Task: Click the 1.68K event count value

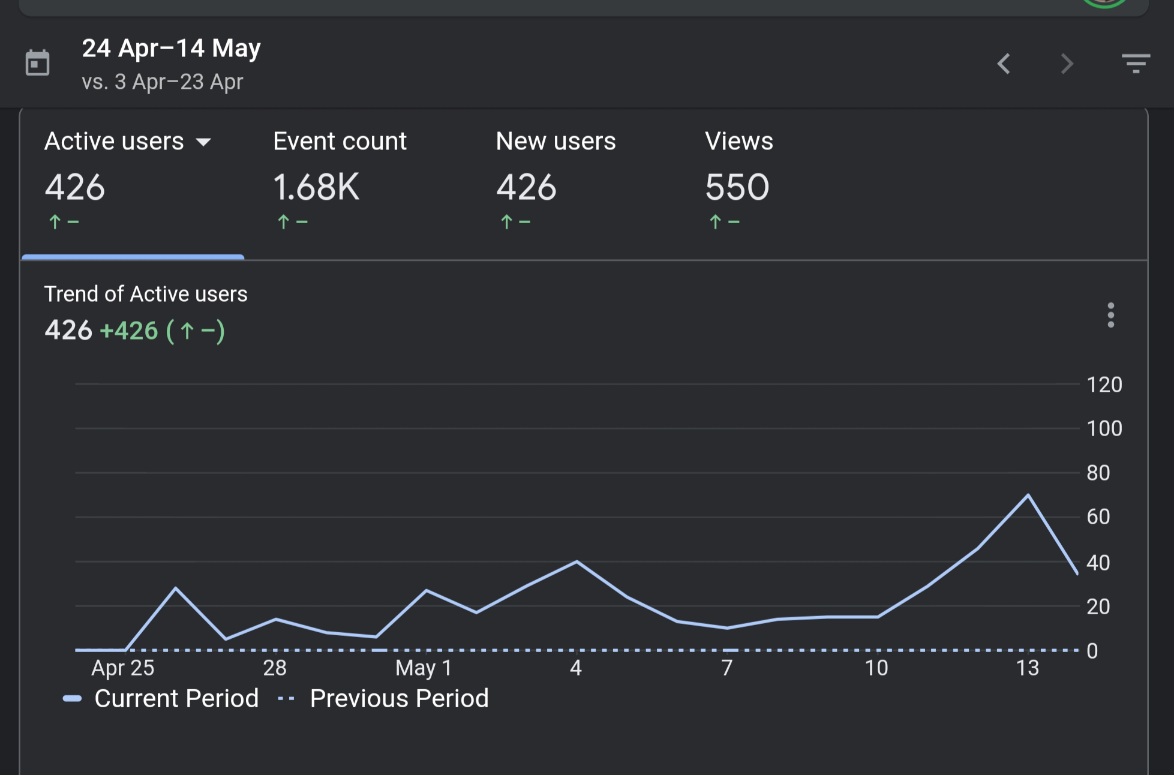Action: point(316,187)
